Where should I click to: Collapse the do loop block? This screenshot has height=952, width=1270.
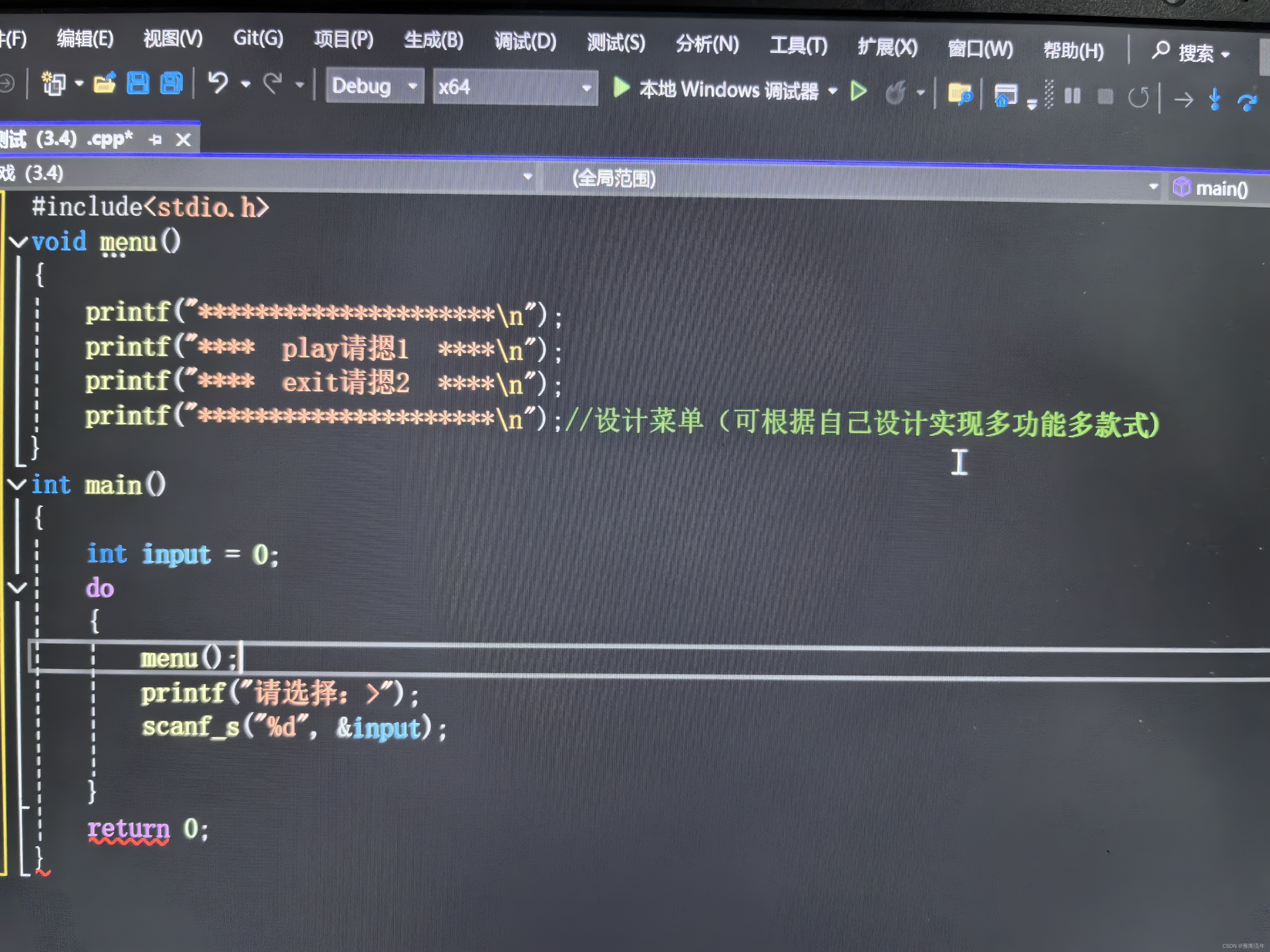17,588
